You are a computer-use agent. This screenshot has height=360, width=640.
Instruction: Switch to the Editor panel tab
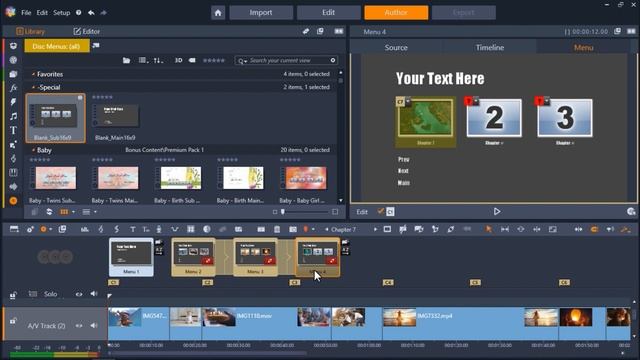coord(87,31)
